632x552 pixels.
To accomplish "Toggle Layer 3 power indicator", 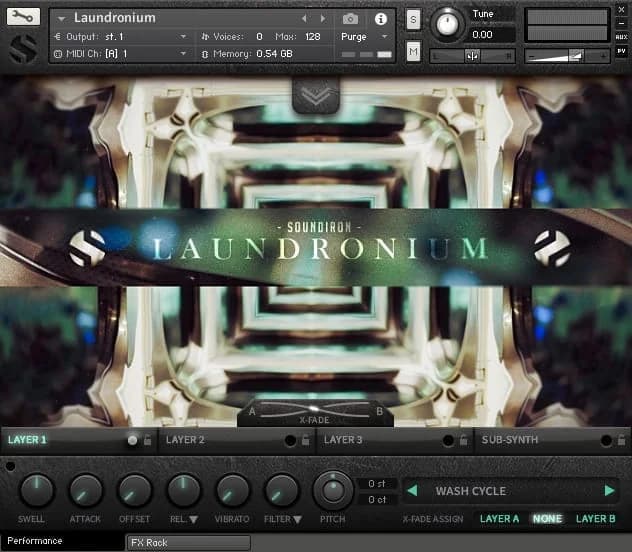I will coord(448,440).
